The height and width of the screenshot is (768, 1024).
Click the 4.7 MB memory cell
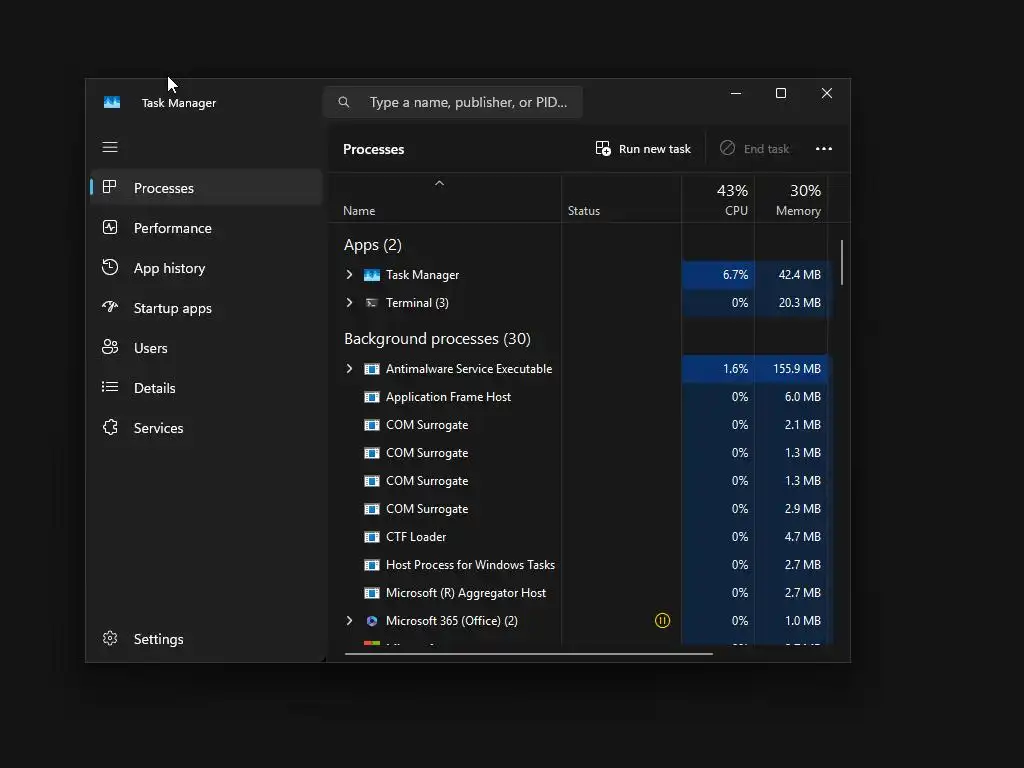(x=792, y=537)
